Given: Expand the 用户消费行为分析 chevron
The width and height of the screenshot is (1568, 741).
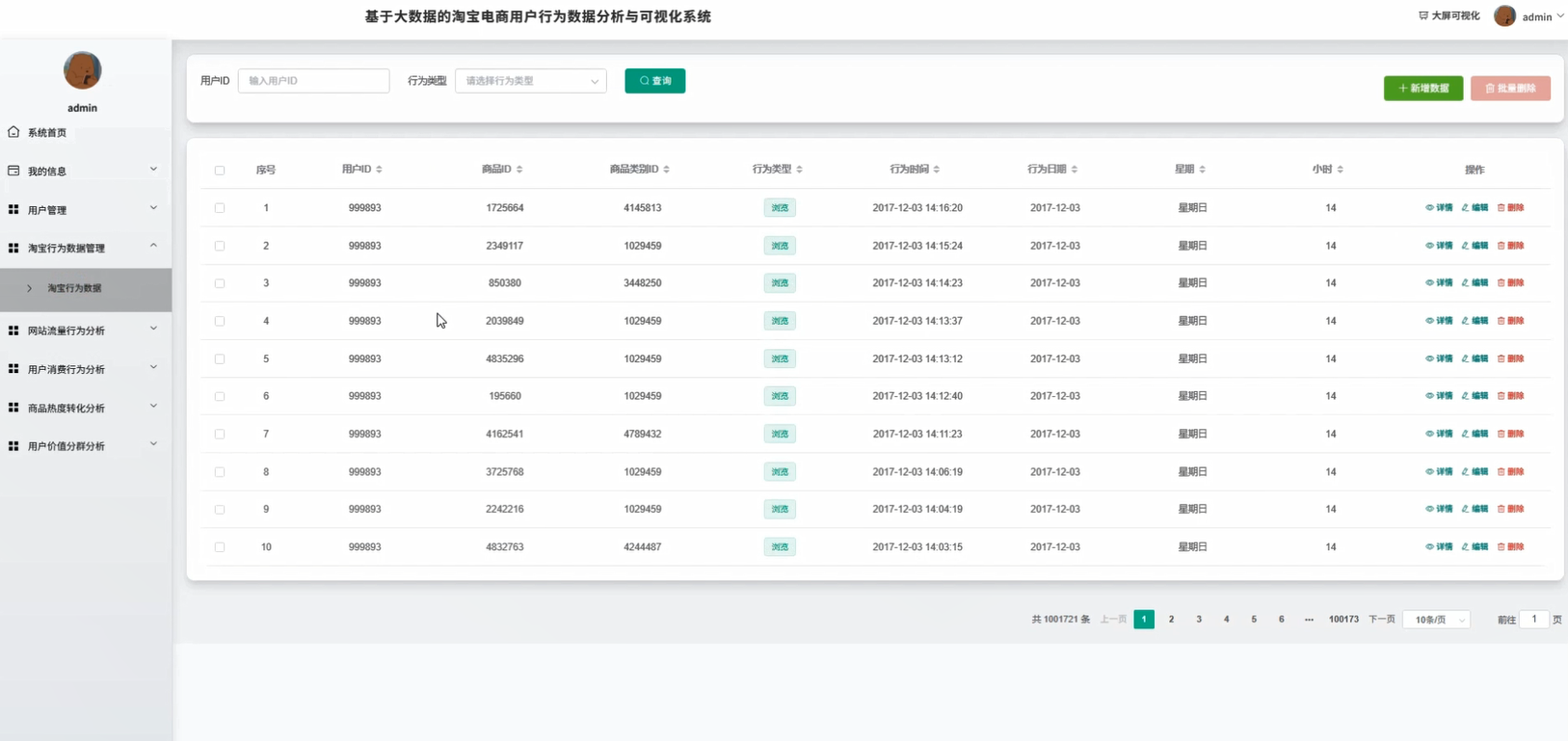Looking at the screenshot, I should pyautogui.click(x=153, y=367).
